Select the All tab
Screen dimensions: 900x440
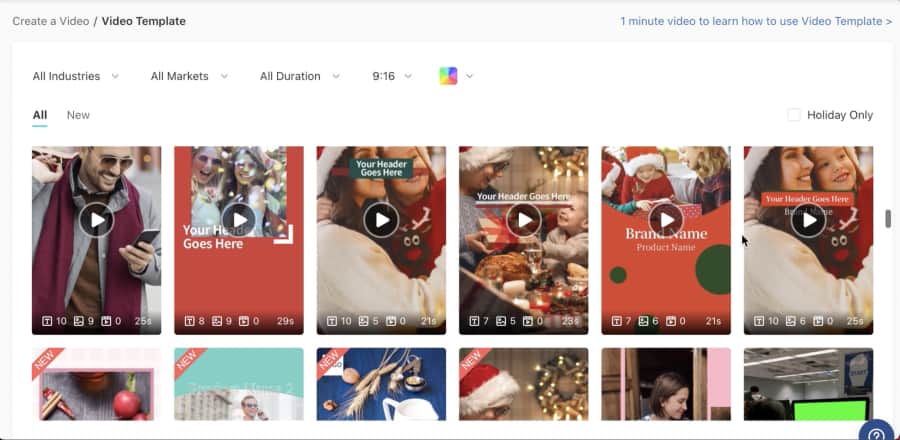click(40, 115)
